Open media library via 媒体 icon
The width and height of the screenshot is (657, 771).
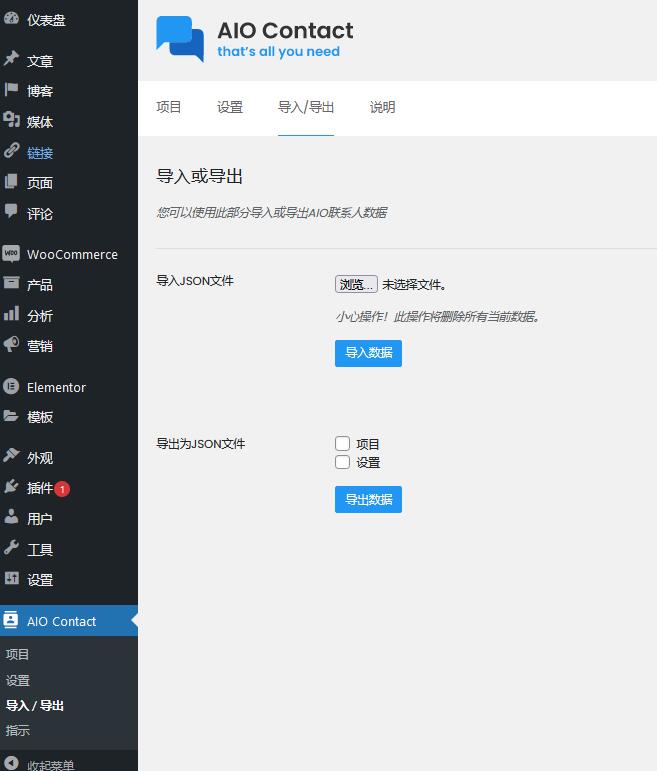tap(11, 121)
